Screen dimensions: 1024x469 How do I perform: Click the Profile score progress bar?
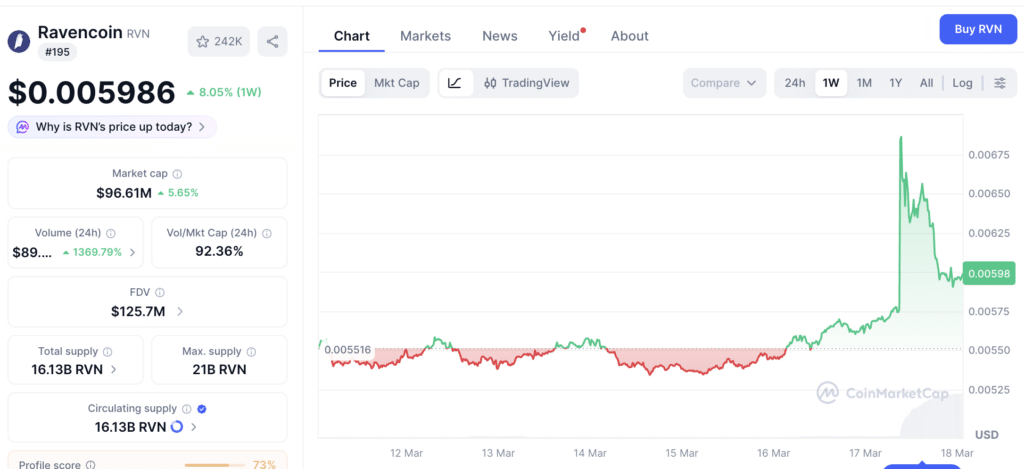point(215,465)
